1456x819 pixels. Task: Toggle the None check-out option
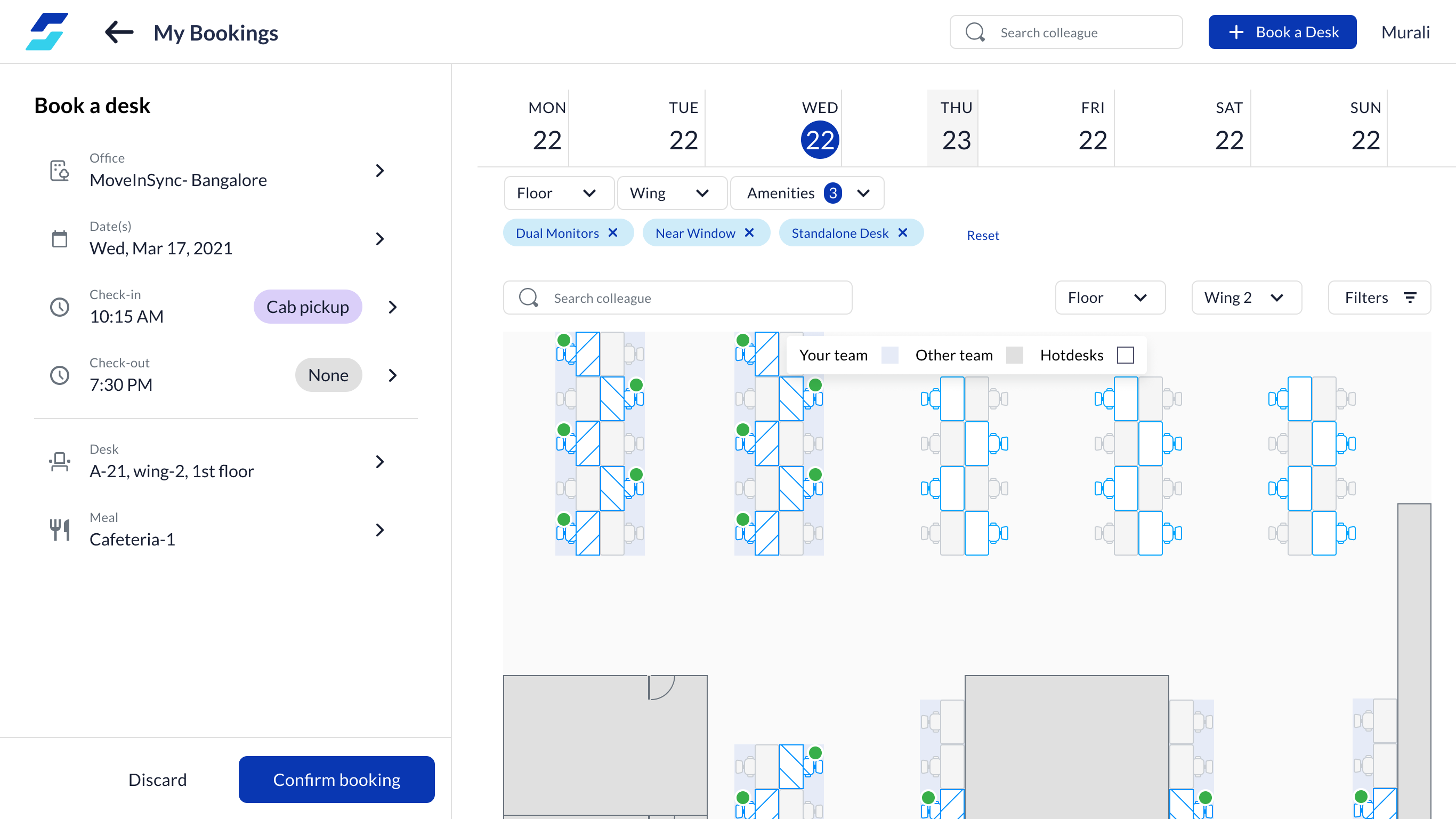[x=328, y=375]
